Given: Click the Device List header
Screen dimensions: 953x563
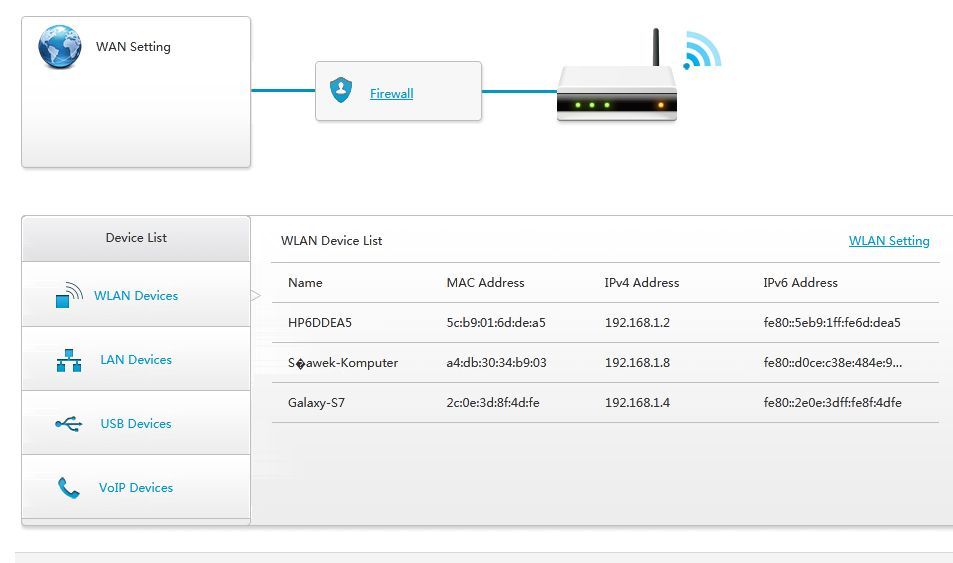Looking at the screenshot, I should coord(136,238).
